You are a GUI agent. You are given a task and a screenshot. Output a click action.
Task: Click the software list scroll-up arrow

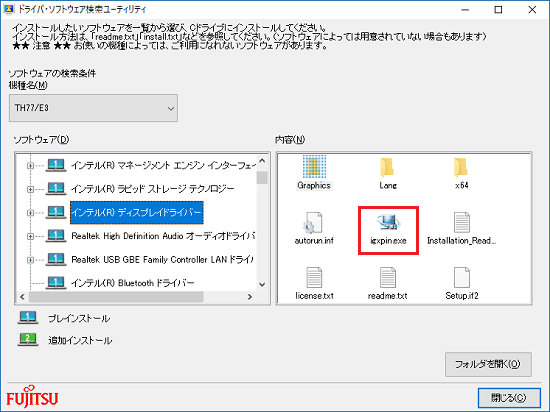click(x=262, y=161)
